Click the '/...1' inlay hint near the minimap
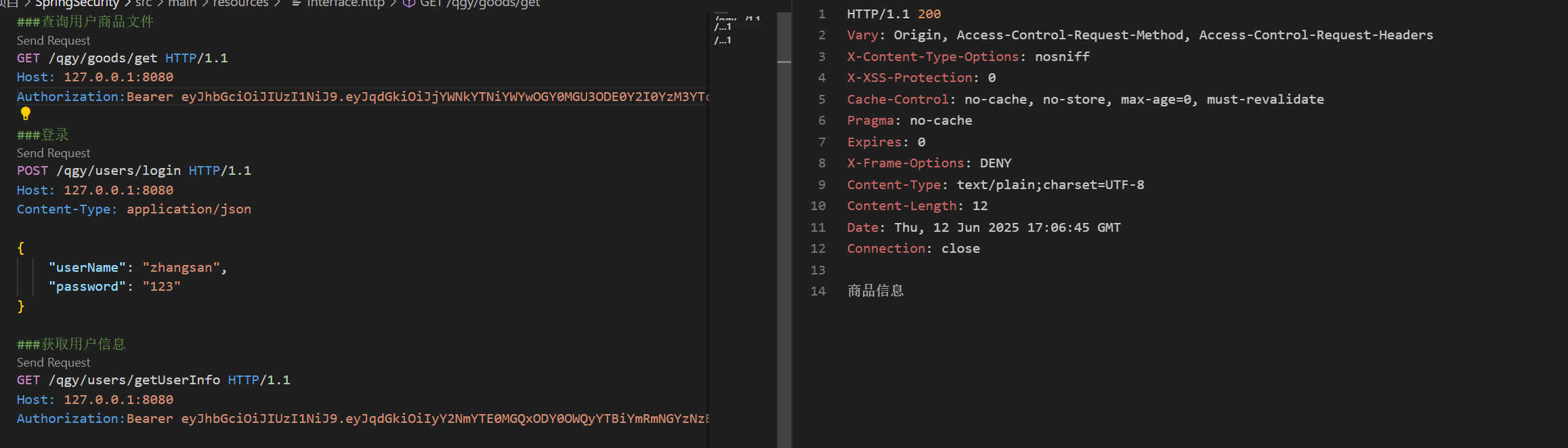Image resolution: width=1568 pixels, height=448 pixels. 723,27
